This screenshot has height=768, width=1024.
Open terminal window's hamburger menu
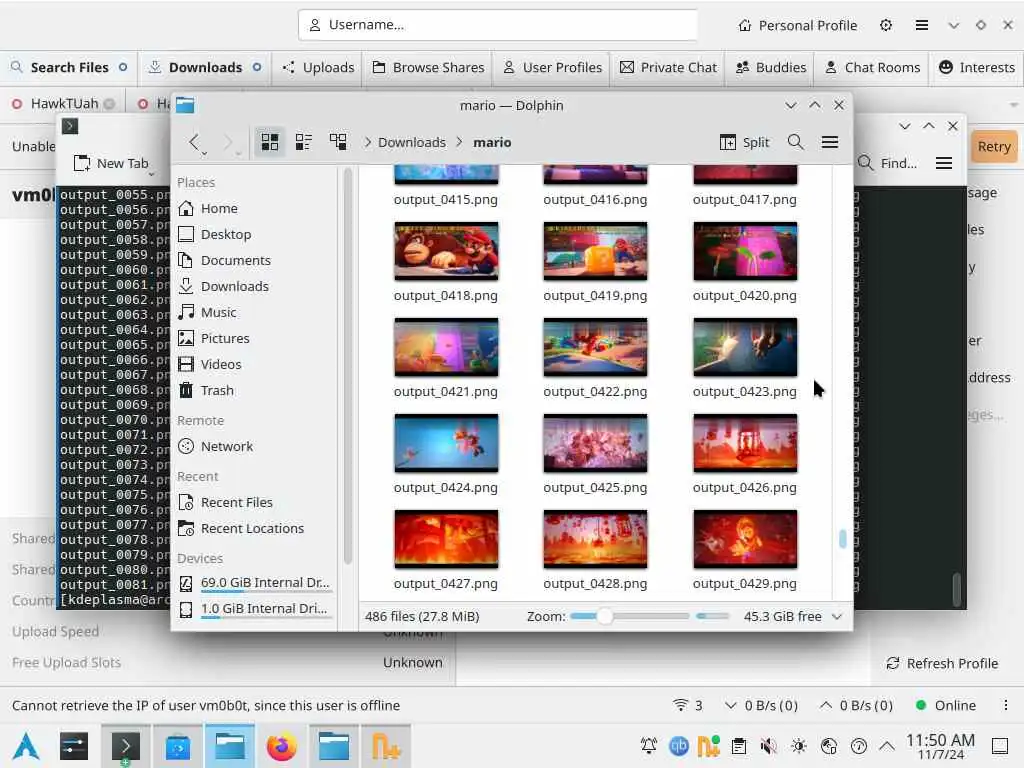[944, 163]
